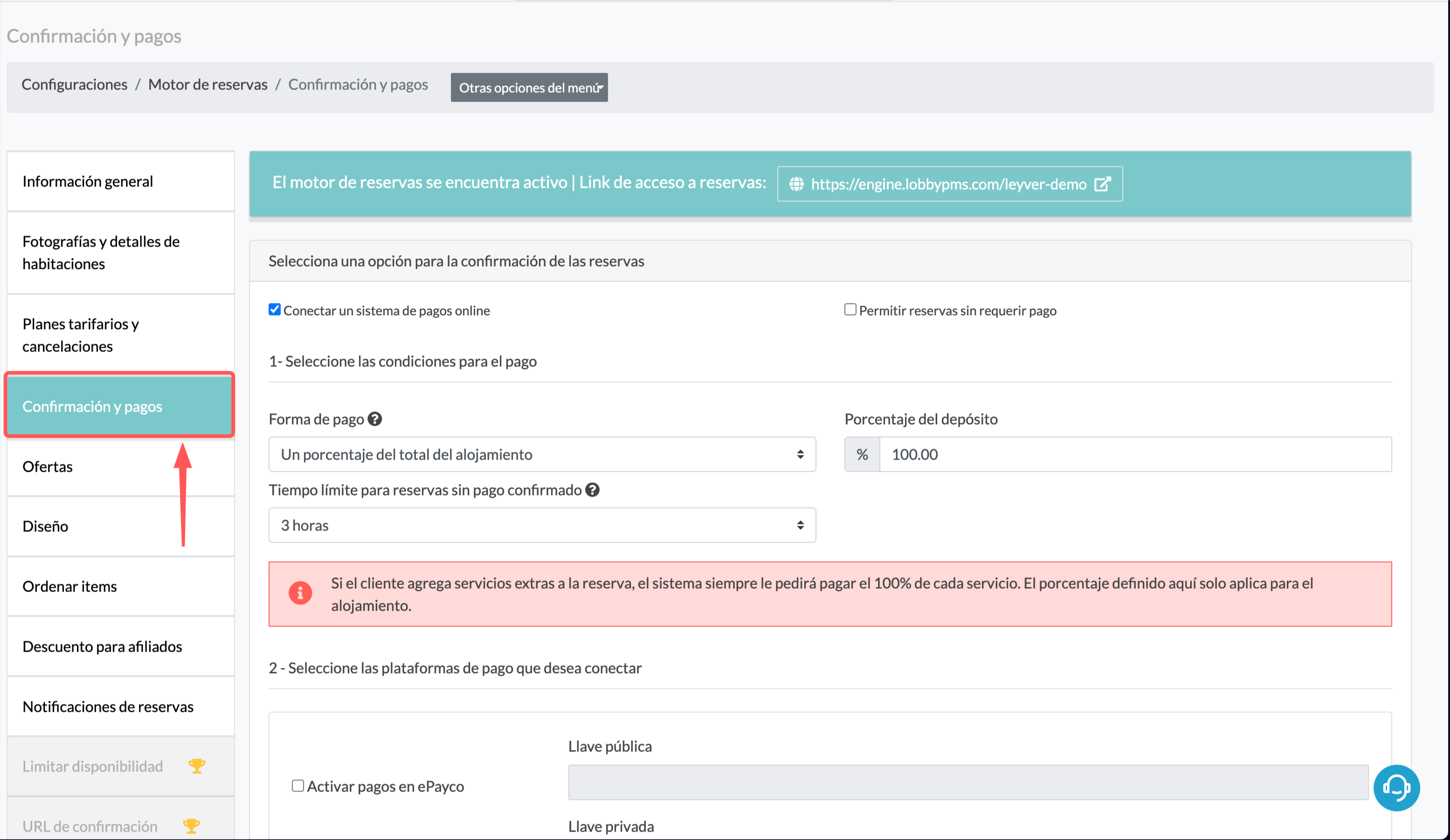Open Descuento para afiliados
The height and width of the screenshot is (840, 1450).
tap(121, 646)
